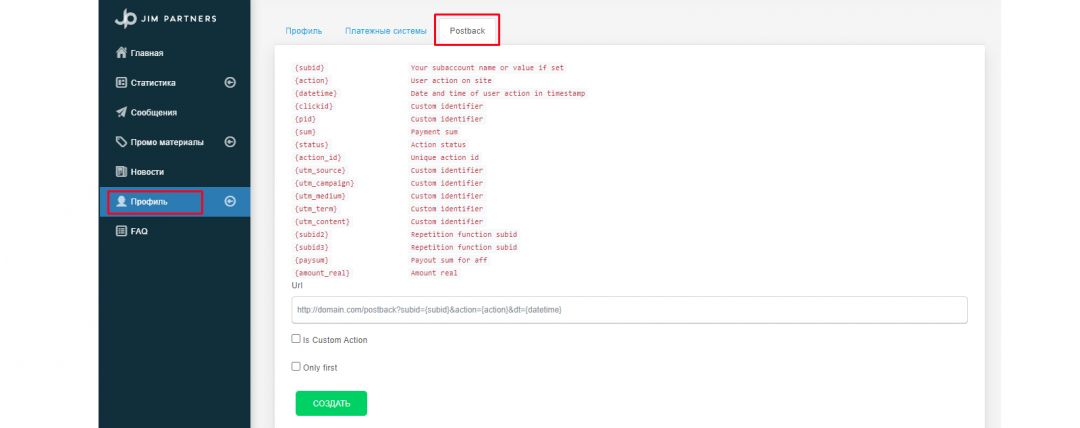Click the 'Action status' description
Viewport: 1080px width, 428px height.
point(438,145)
